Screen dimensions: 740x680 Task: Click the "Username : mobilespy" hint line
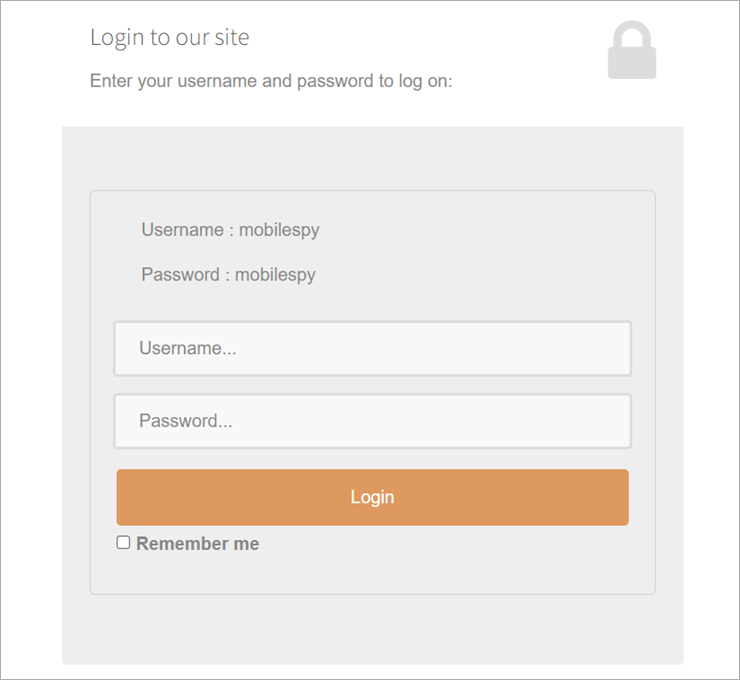pyautogui.click(x=230, y=230)
